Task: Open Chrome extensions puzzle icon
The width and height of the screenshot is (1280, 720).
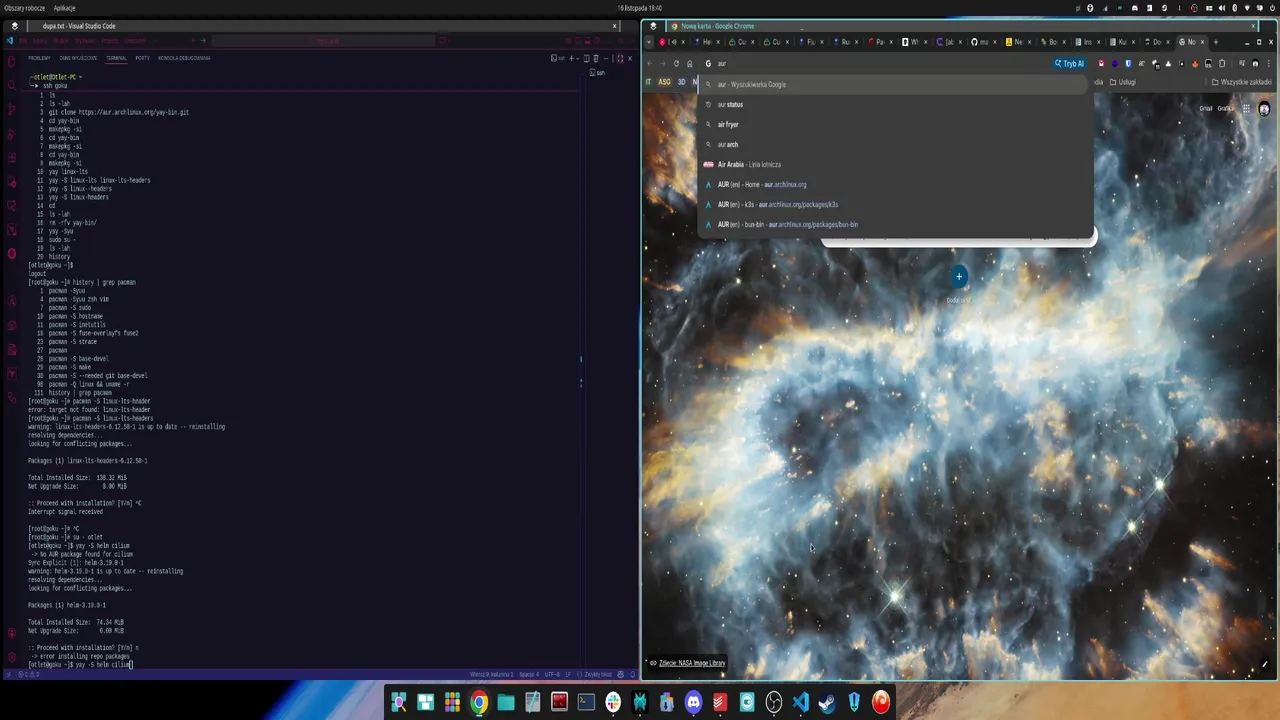Action: [x=1222, y=63]
